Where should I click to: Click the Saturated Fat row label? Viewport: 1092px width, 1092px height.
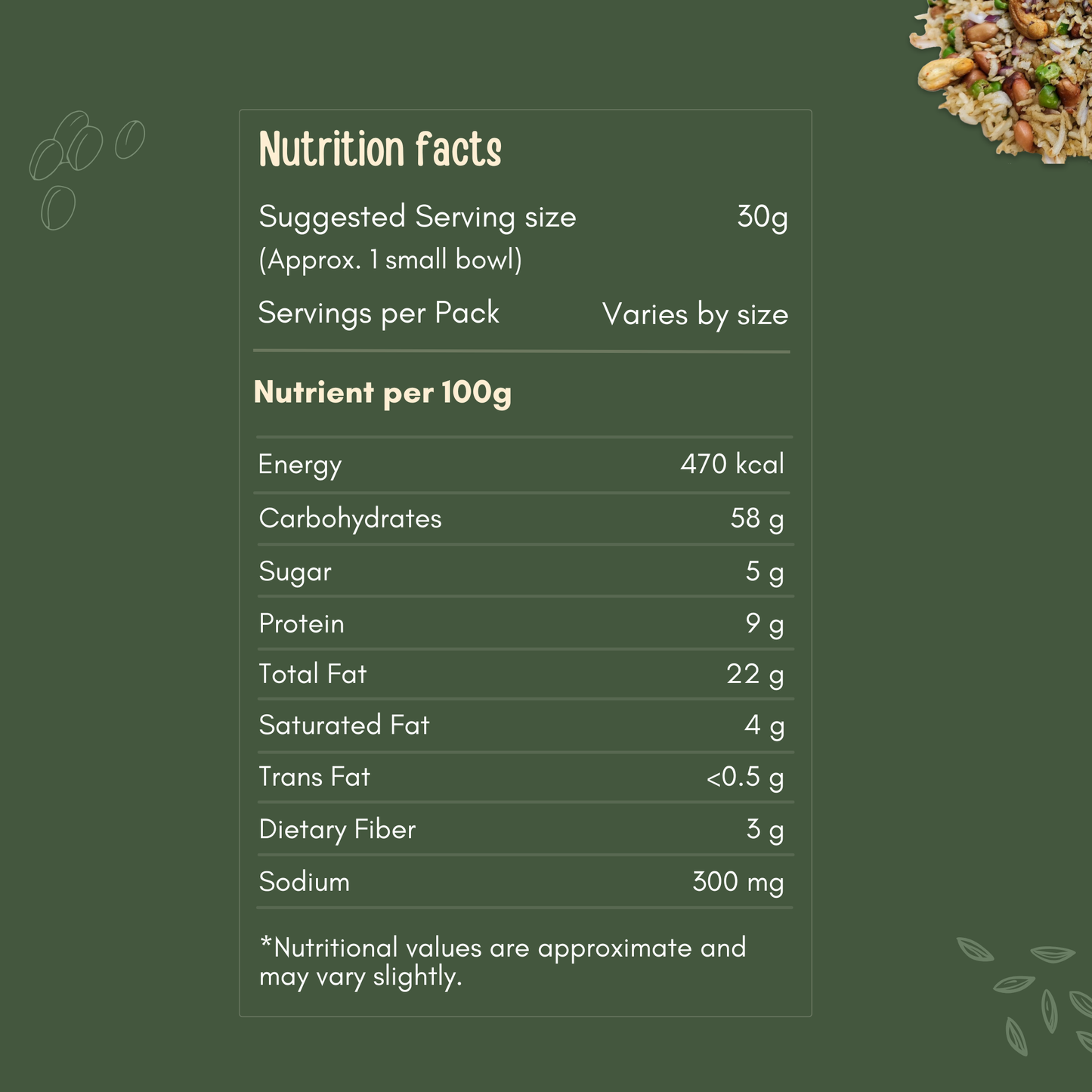[344, 725]
